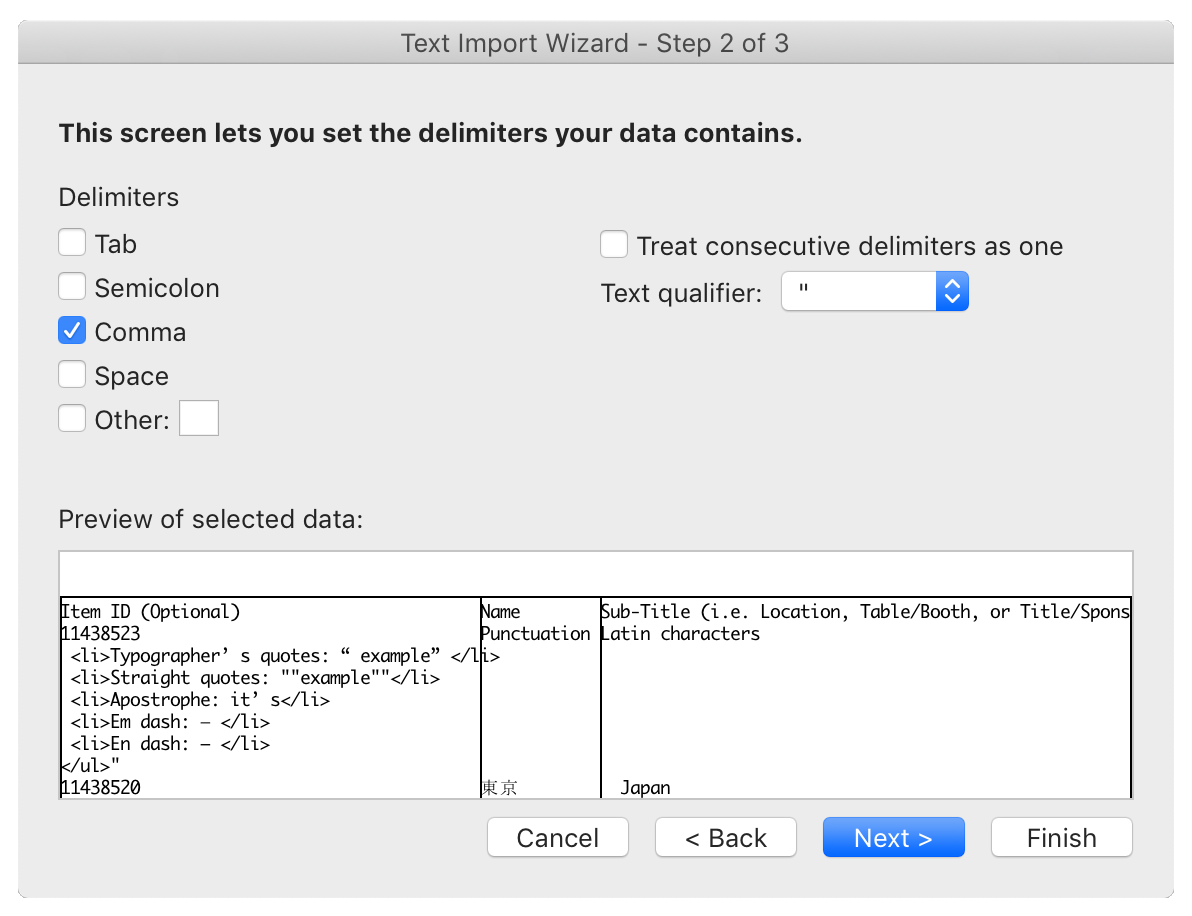Proceed with the Next > button

click(x=894, y=838)
